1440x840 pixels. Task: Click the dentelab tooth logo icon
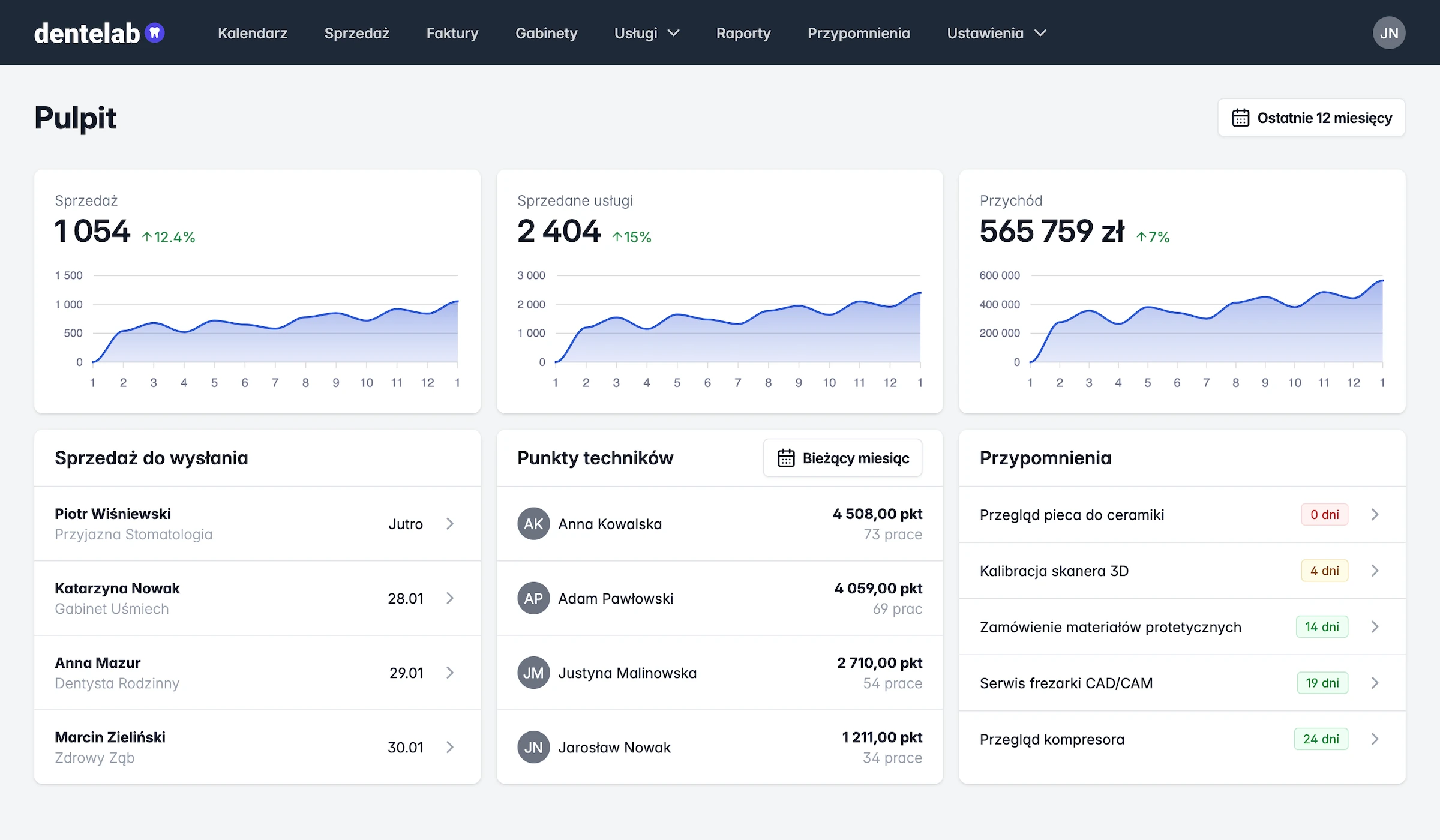[x=155, y=32]
